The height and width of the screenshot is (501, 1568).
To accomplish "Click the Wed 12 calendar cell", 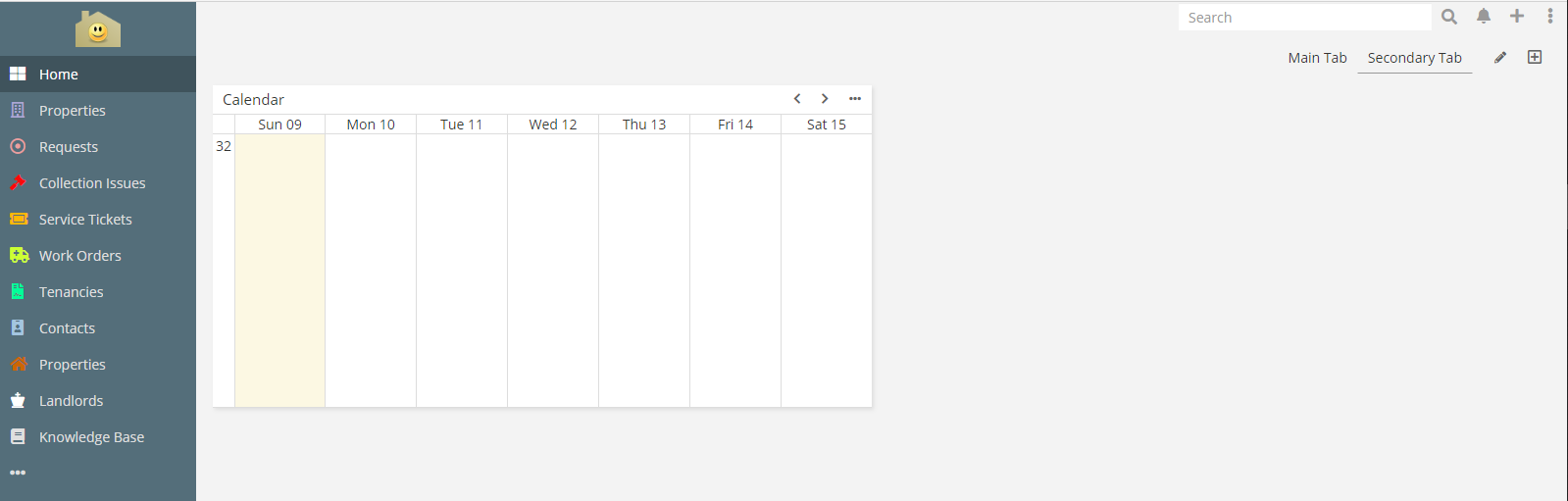I will click(553, 270).
